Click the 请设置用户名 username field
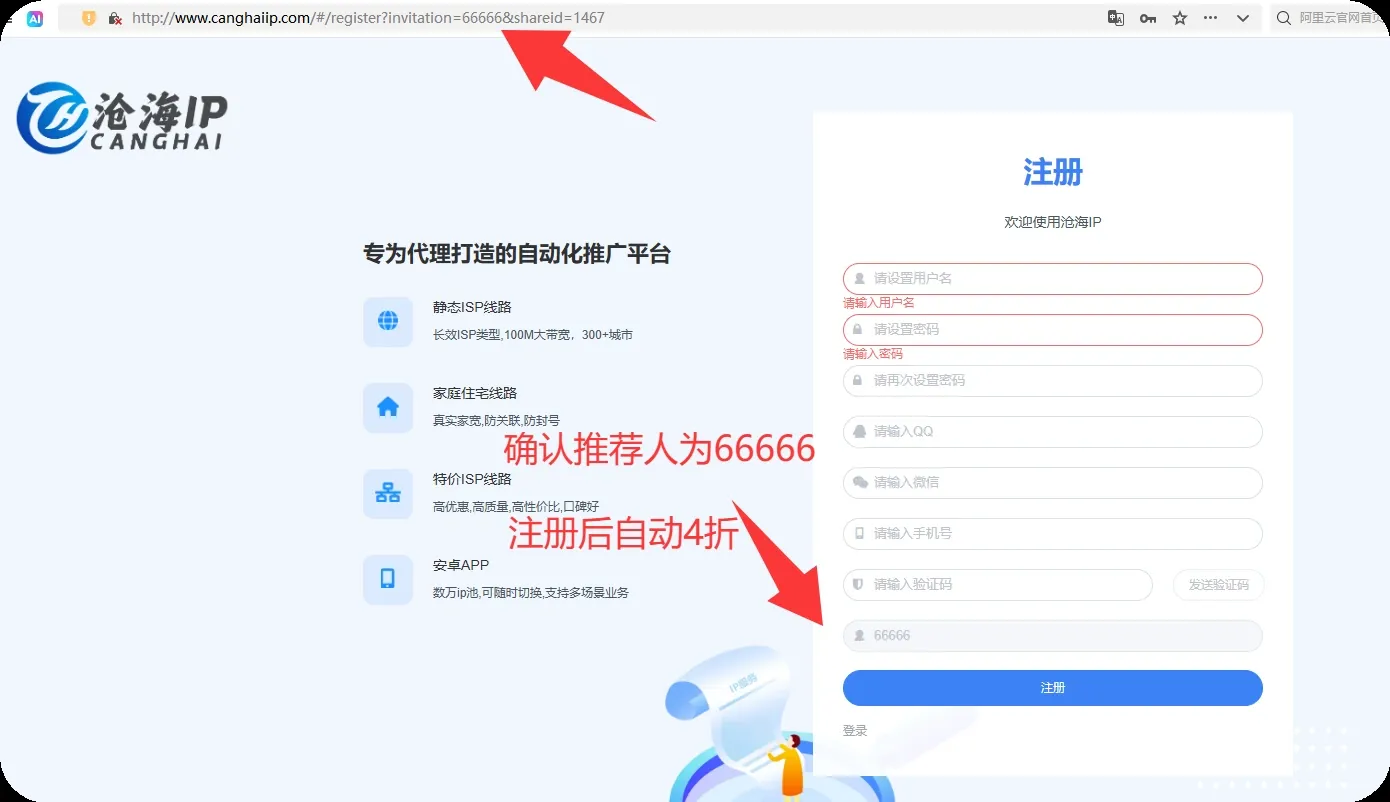Viewport: 1390px width, 802px height. coord(1052,279)
